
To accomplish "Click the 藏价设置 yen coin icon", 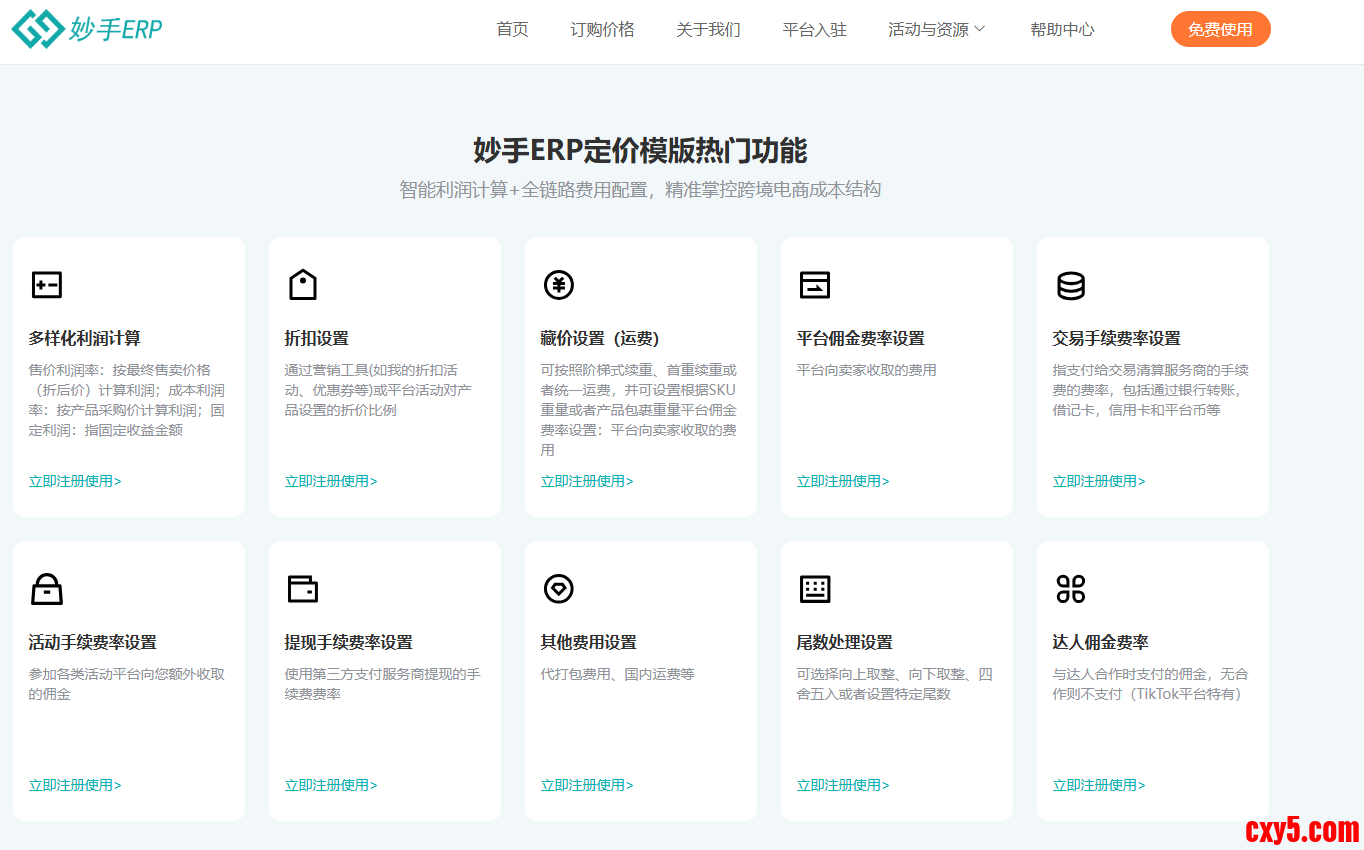I will [x=558, y=285].
